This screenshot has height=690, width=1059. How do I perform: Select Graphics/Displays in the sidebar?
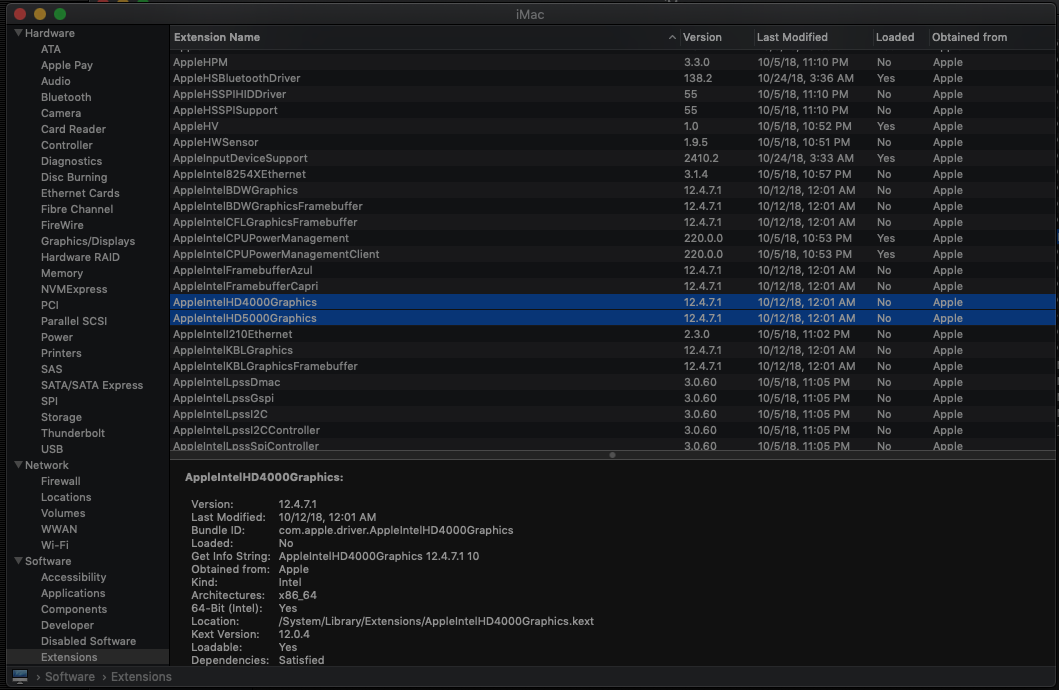(88, 241)
